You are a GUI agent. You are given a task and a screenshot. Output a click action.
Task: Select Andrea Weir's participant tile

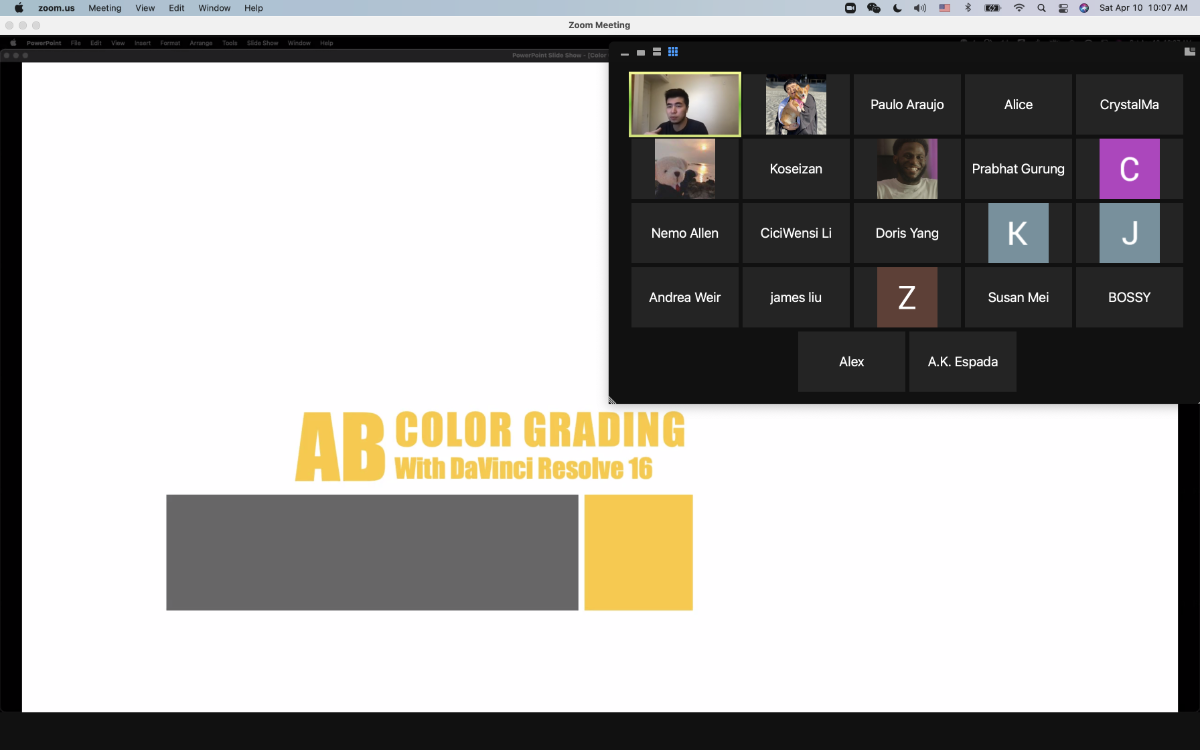coord(685,297)
